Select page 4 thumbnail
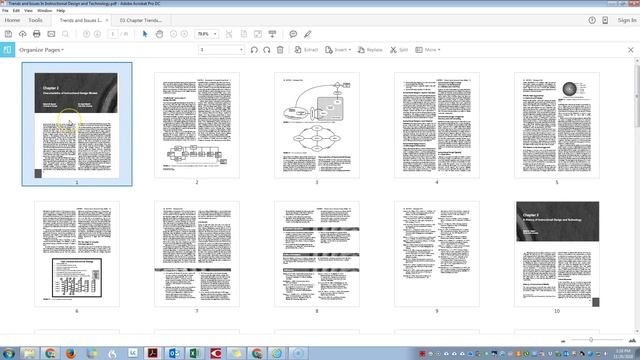This screenshot has height=360, width=640. tap(437, 125)
